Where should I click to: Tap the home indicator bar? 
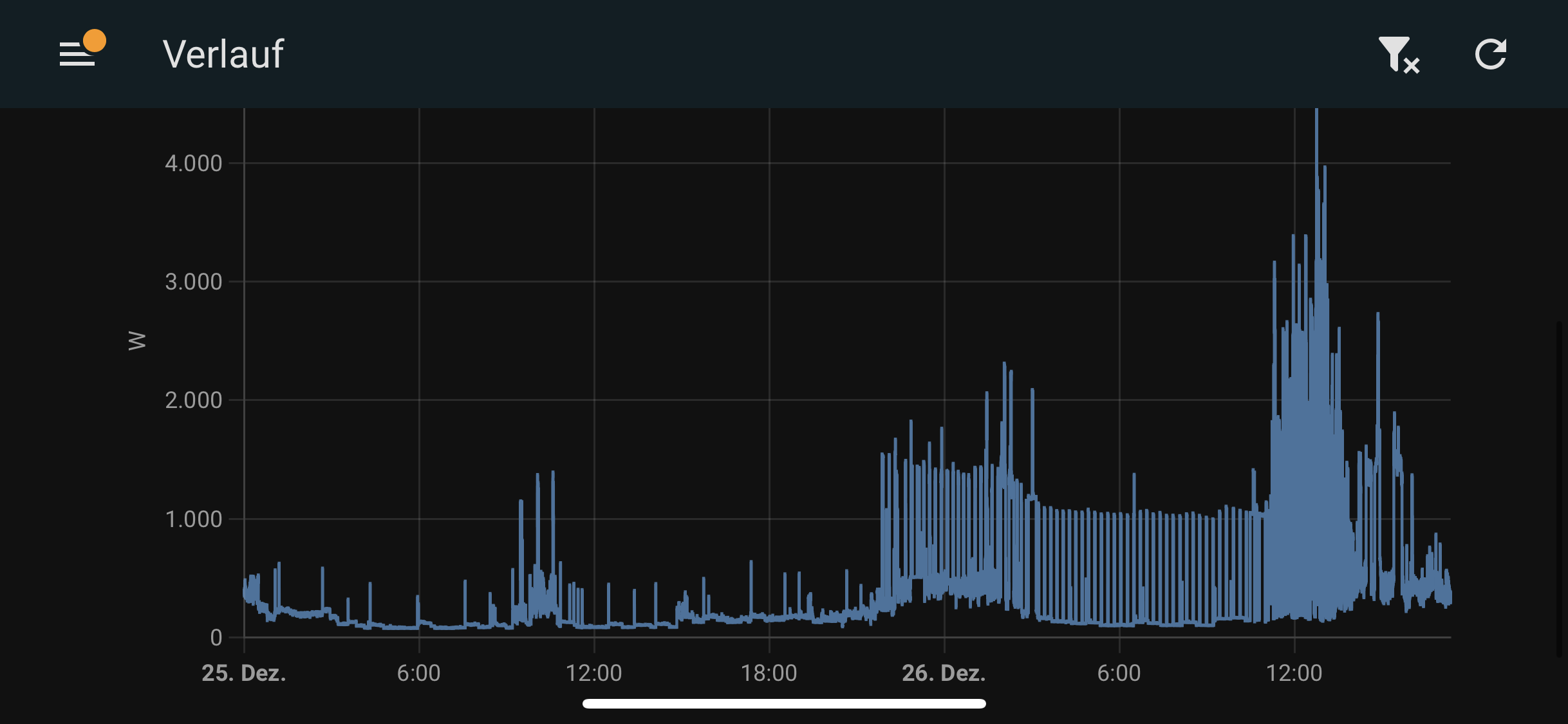tap(783, 703)
